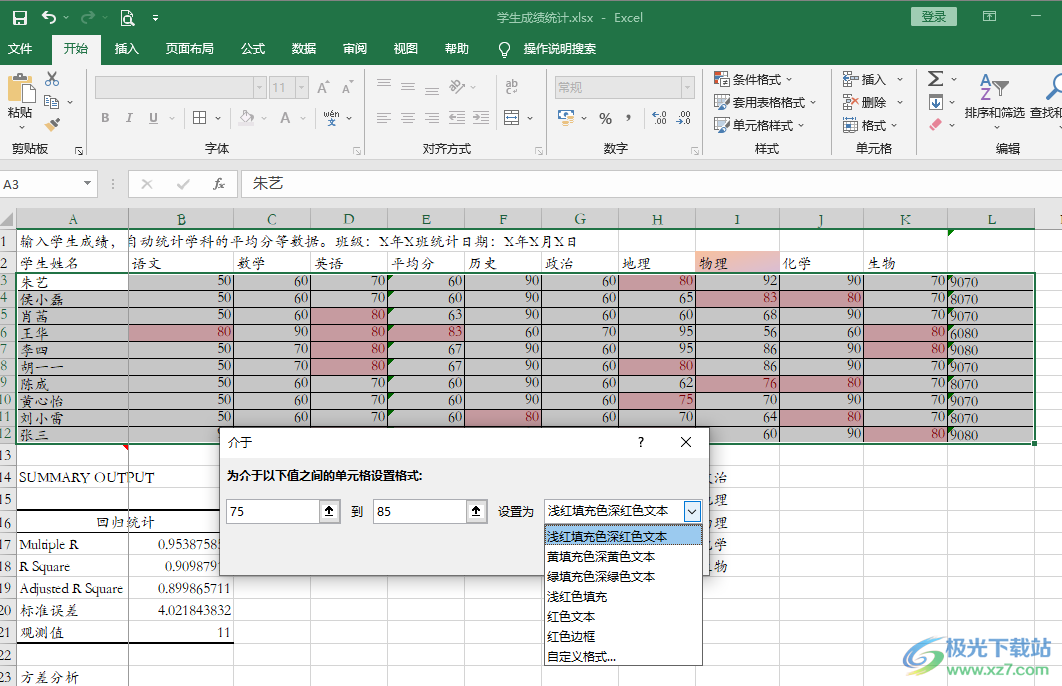Viewport: 1062px width, 686px height.
Task: Click the formula bar showing 朱艺
Action: (650, 184)
